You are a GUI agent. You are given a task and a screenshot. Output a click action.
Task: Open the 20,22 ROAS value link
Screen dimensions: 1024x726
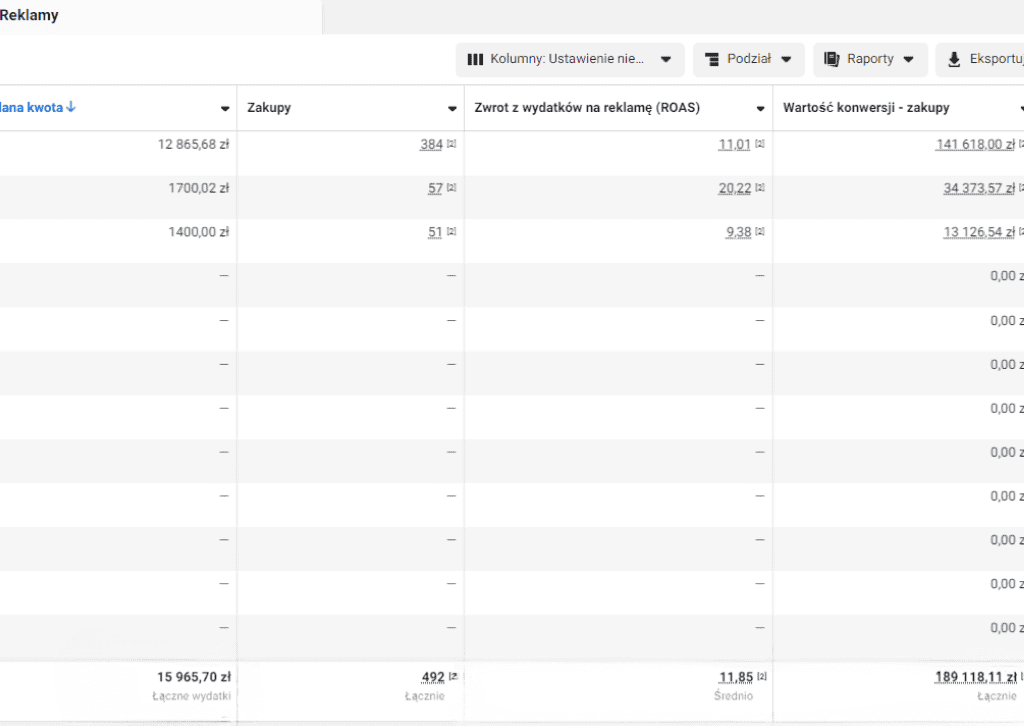click(x=734, y=188)
